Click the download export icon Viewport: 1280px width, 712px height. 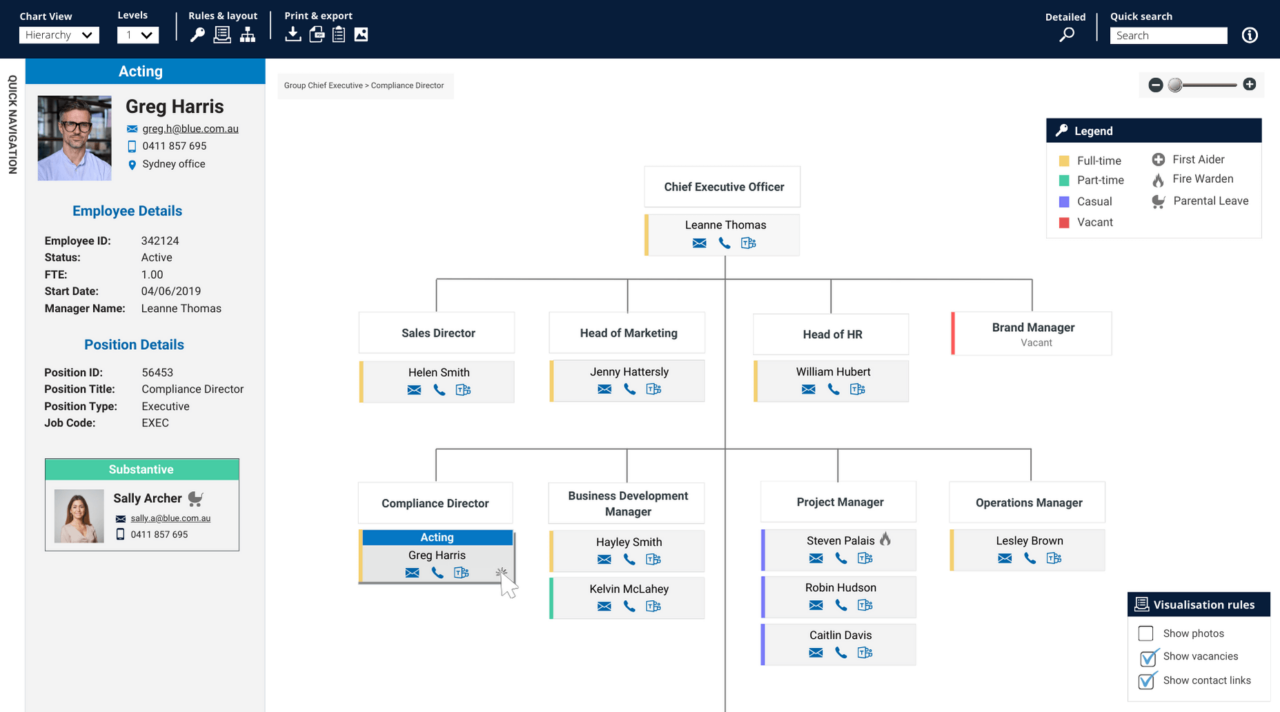pyautogui.click(x=293, y=33)
